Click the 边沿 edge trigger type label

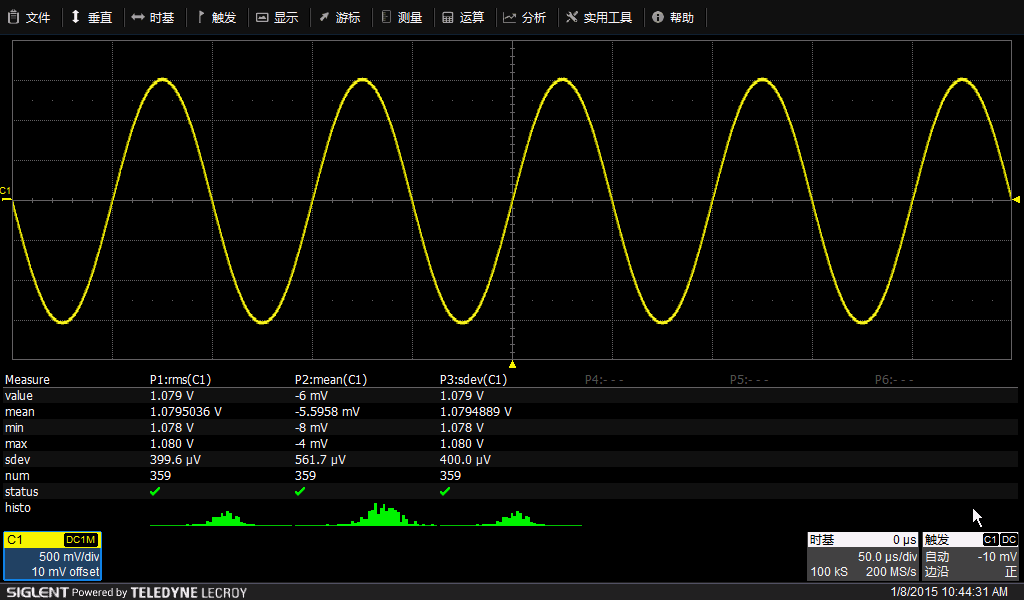(936, 572)
